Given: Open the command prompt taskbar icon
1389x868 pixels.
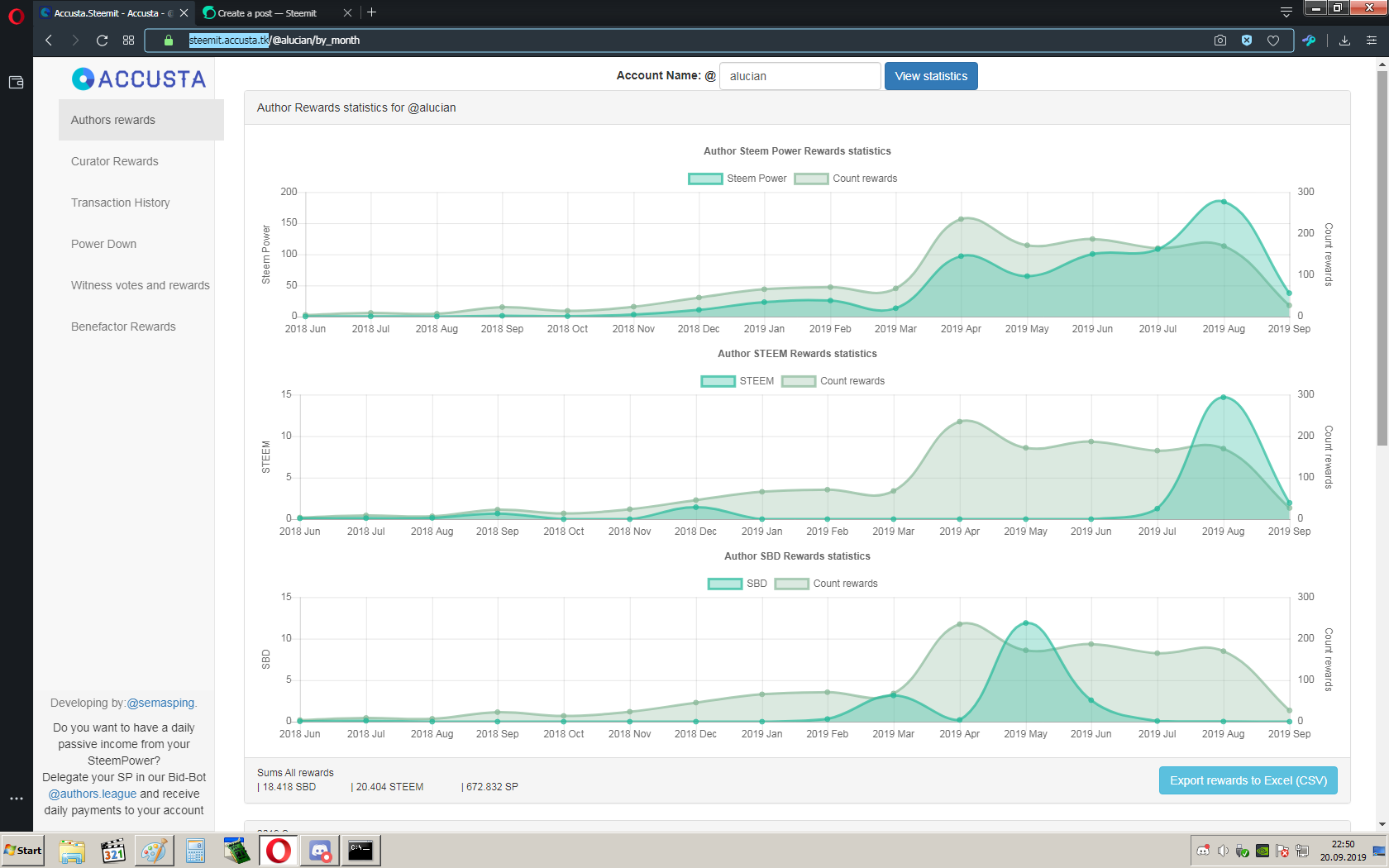Looking at the screenshot, I should pyautogui.click(x=360, y=851).
